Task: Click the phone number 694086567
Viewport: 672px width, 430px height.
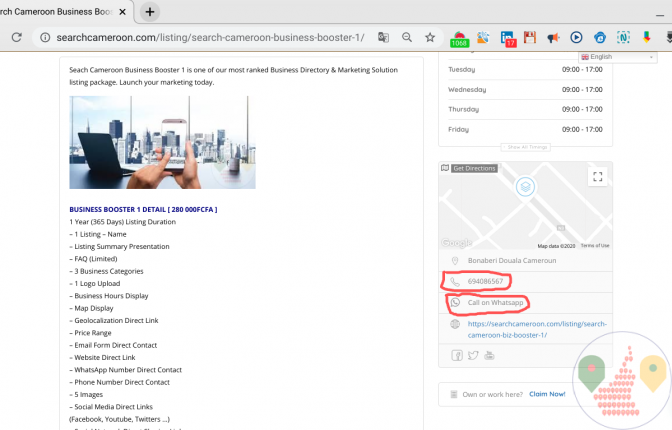Action: click(x=485, y=281)
